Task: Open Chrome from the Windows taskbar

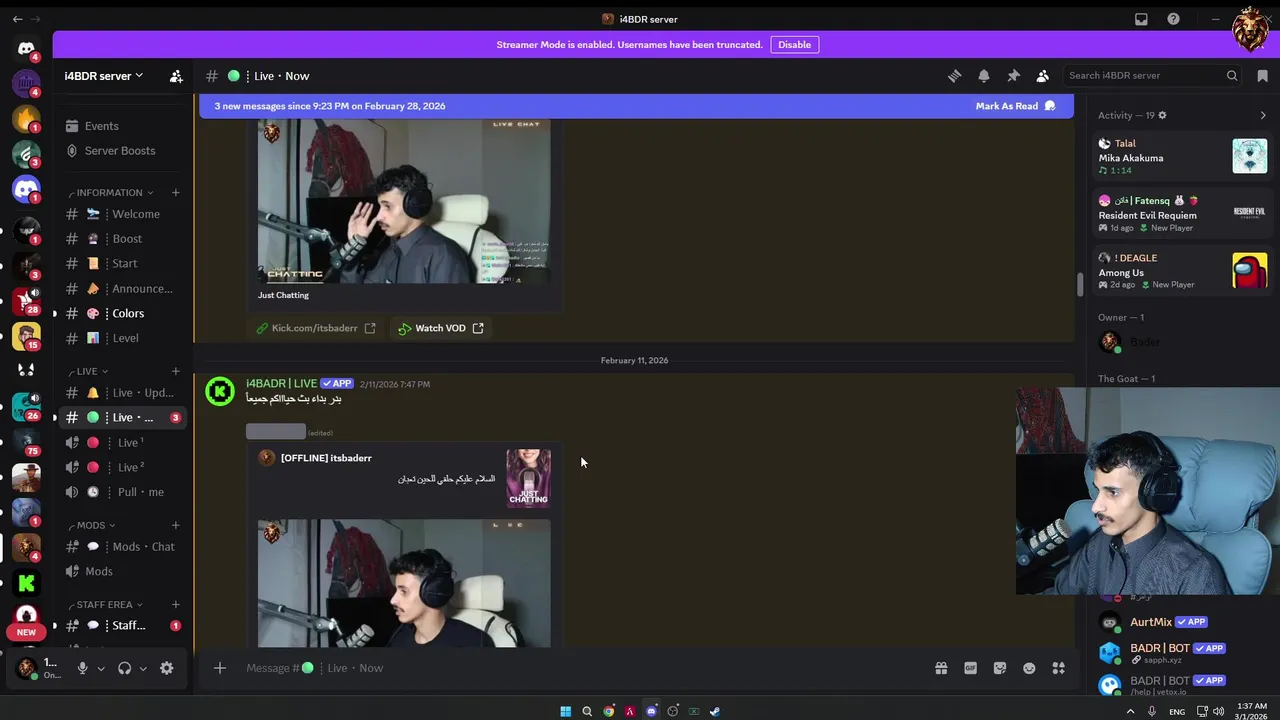Action: click(x=609, y=711)
